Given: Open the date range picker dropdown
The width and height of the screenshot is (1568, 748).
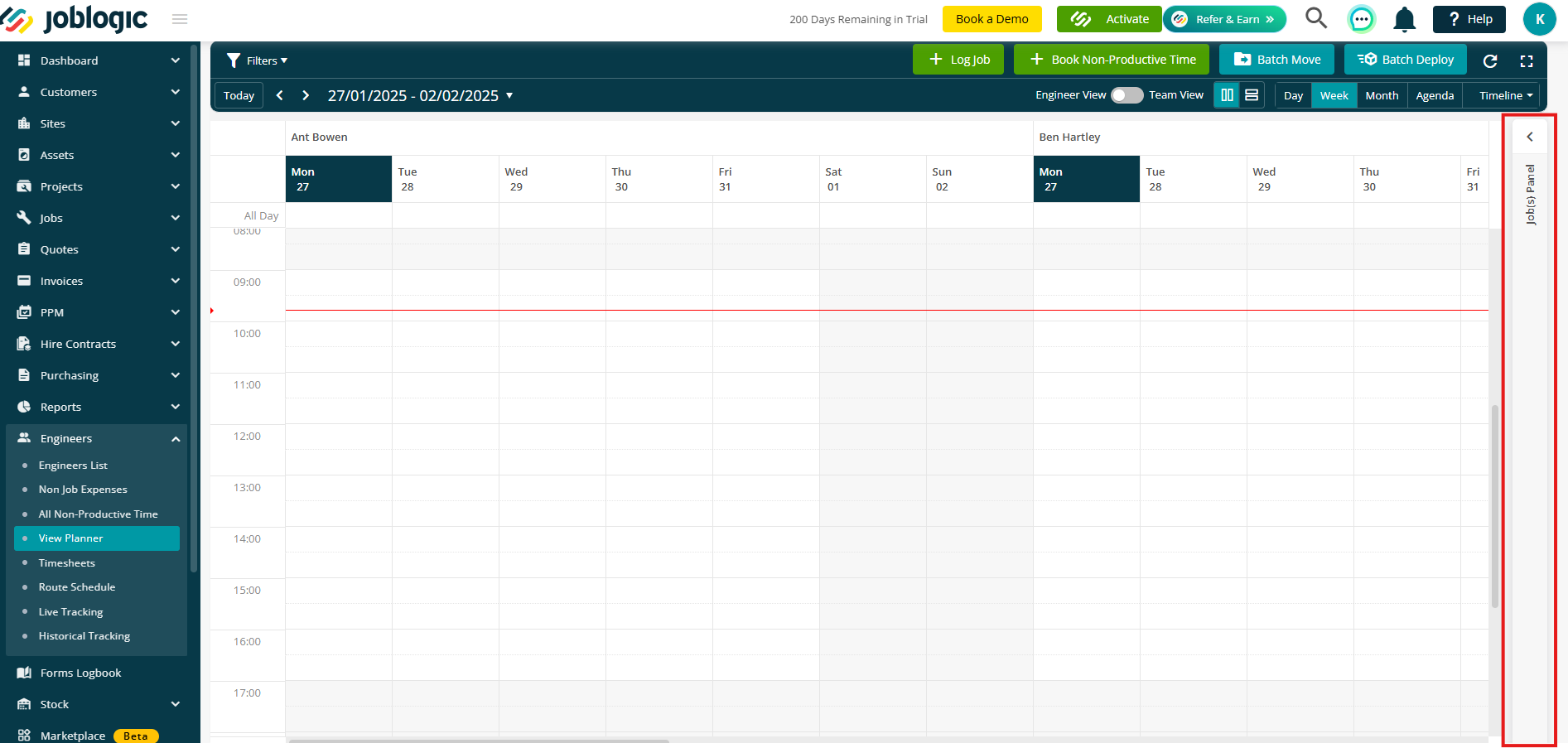Looking at the screenshot, I should tap(421, 95).
